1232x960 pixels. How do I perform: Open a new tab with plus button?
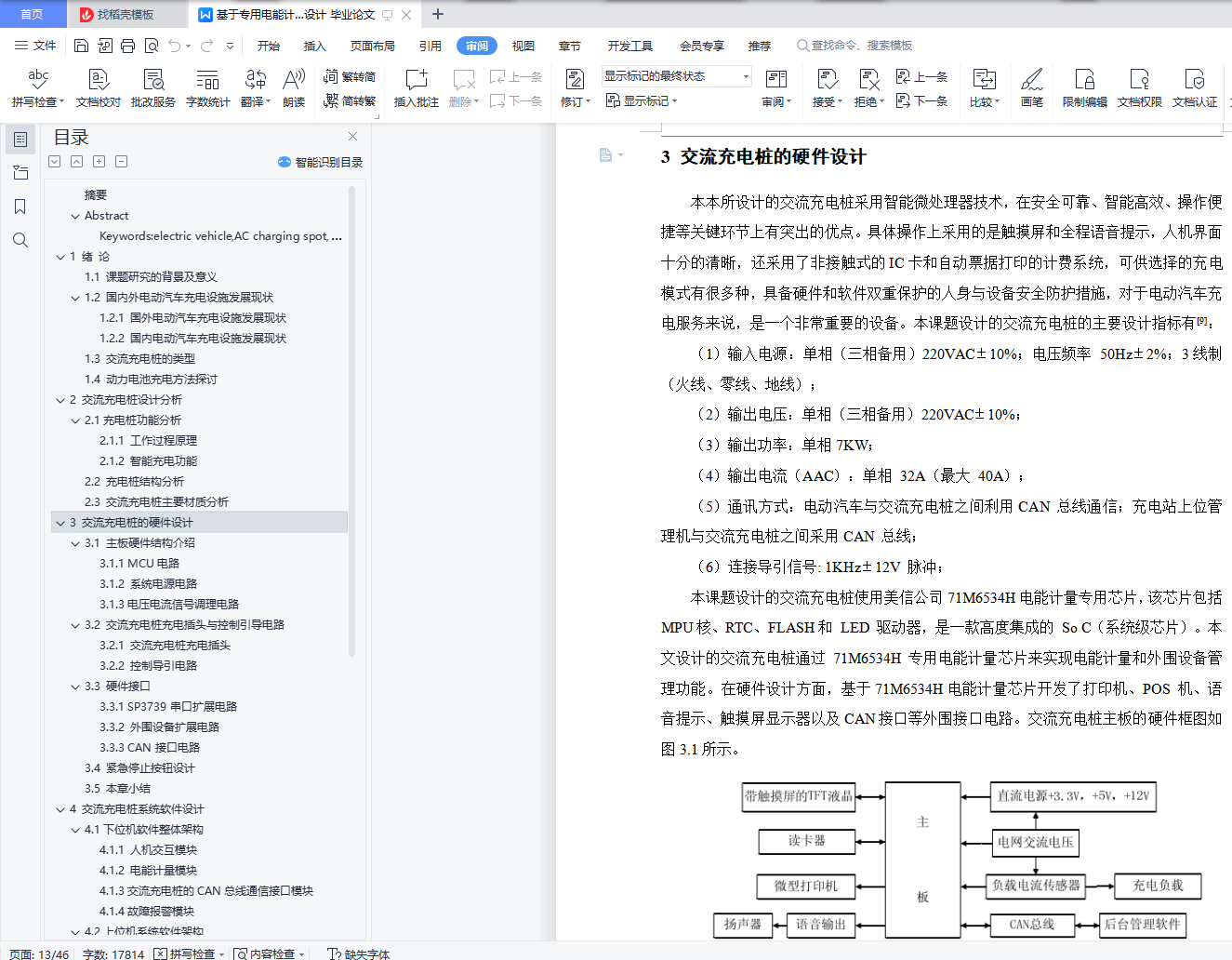438,15
